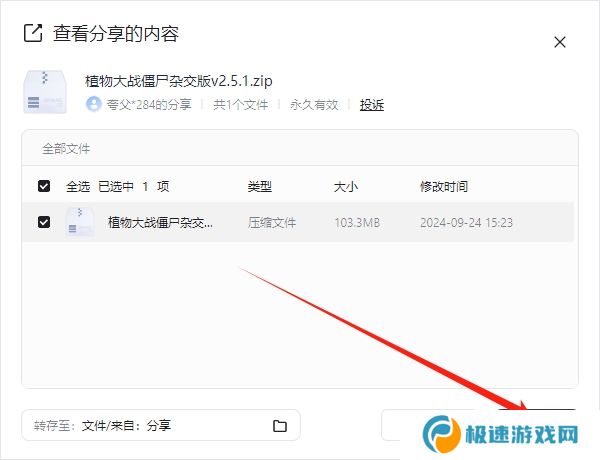Image resolution: width=600 pixels, height=460 pixels.
Task: Click the 转存至 save destination field
Action: click(x=161, y=425)
